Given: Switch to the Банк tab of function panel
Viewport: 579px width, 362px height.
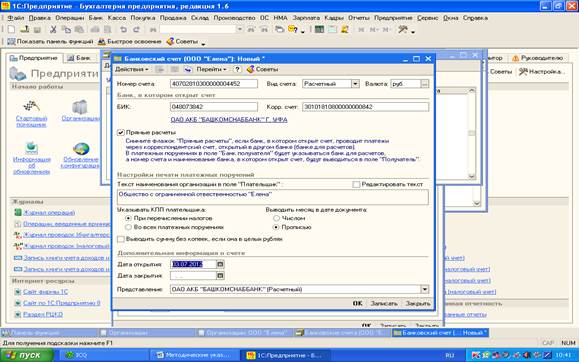Looking at the screenshot, I should pos(79,58).
